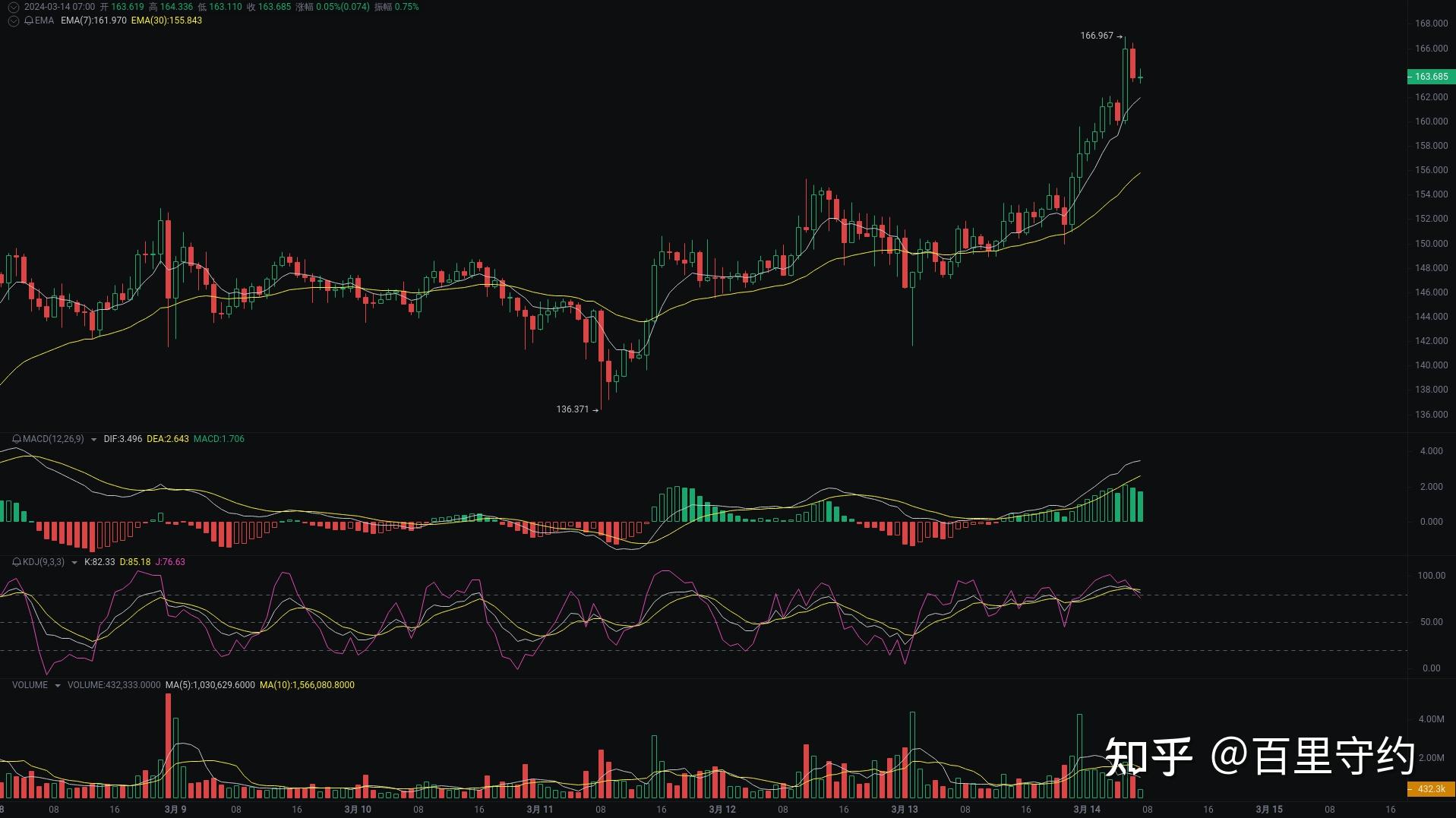Open the VOLUME indicator dropdown arrow
The width and height of the screenshot is (1456, 818).
coord(57,686)
